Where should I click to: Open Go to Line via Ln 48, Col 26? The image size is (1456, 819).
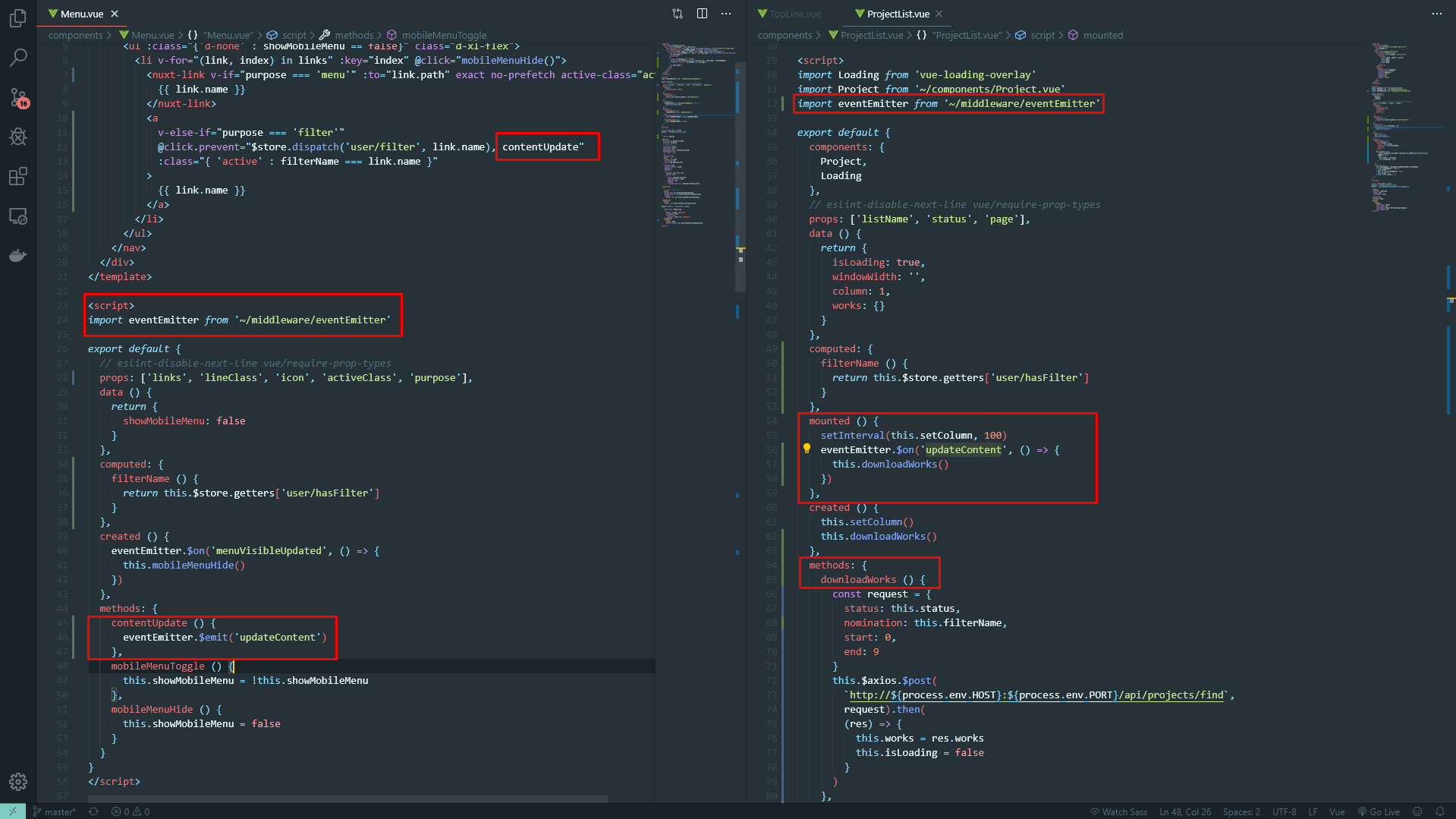click(1185, 811)
